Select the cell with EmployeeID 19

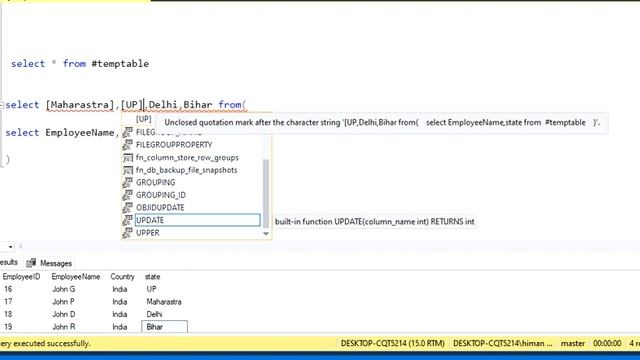pos(8,327)
